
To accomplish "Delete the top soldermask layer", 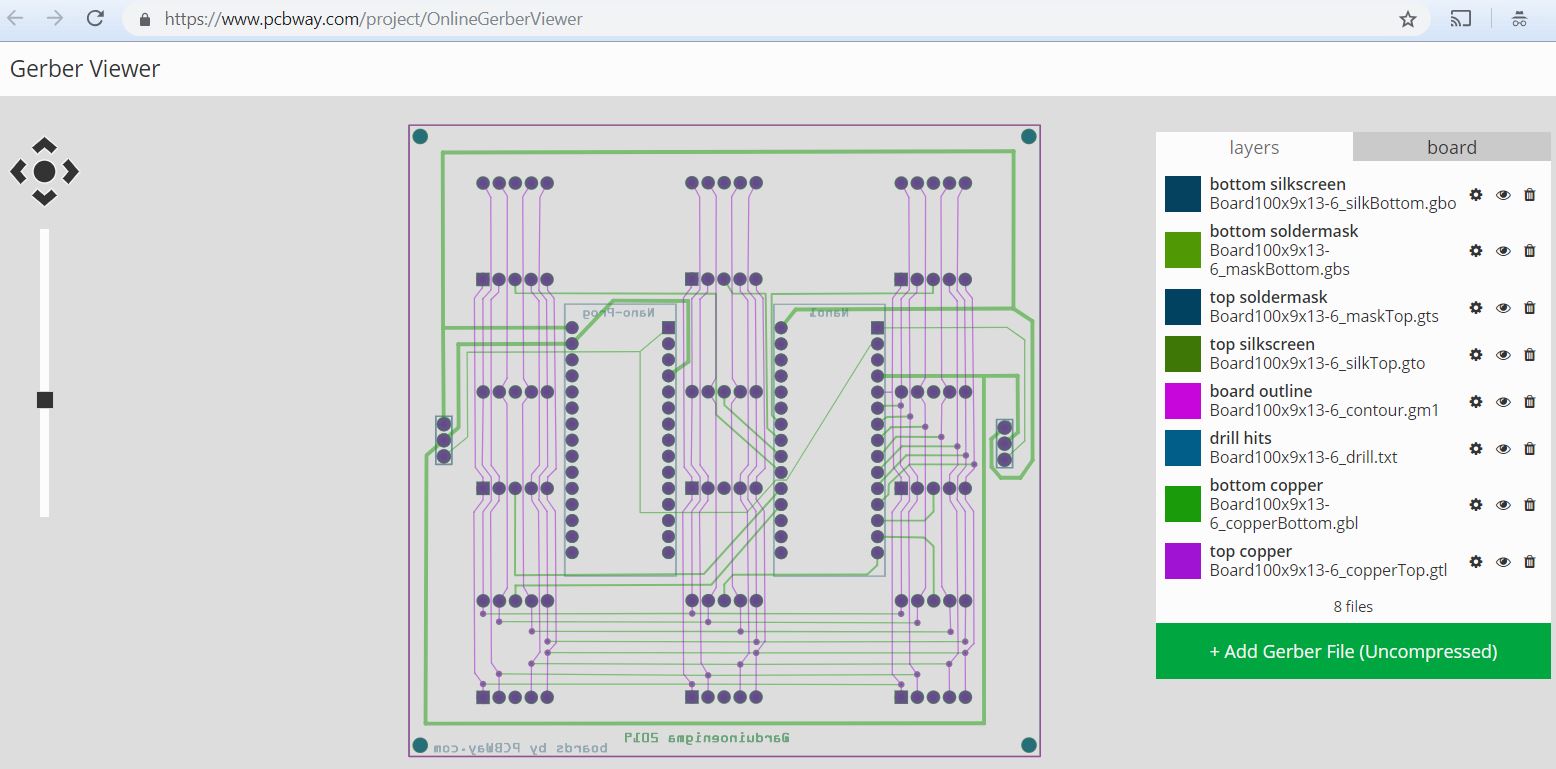I will click(x=1530, y=307).
